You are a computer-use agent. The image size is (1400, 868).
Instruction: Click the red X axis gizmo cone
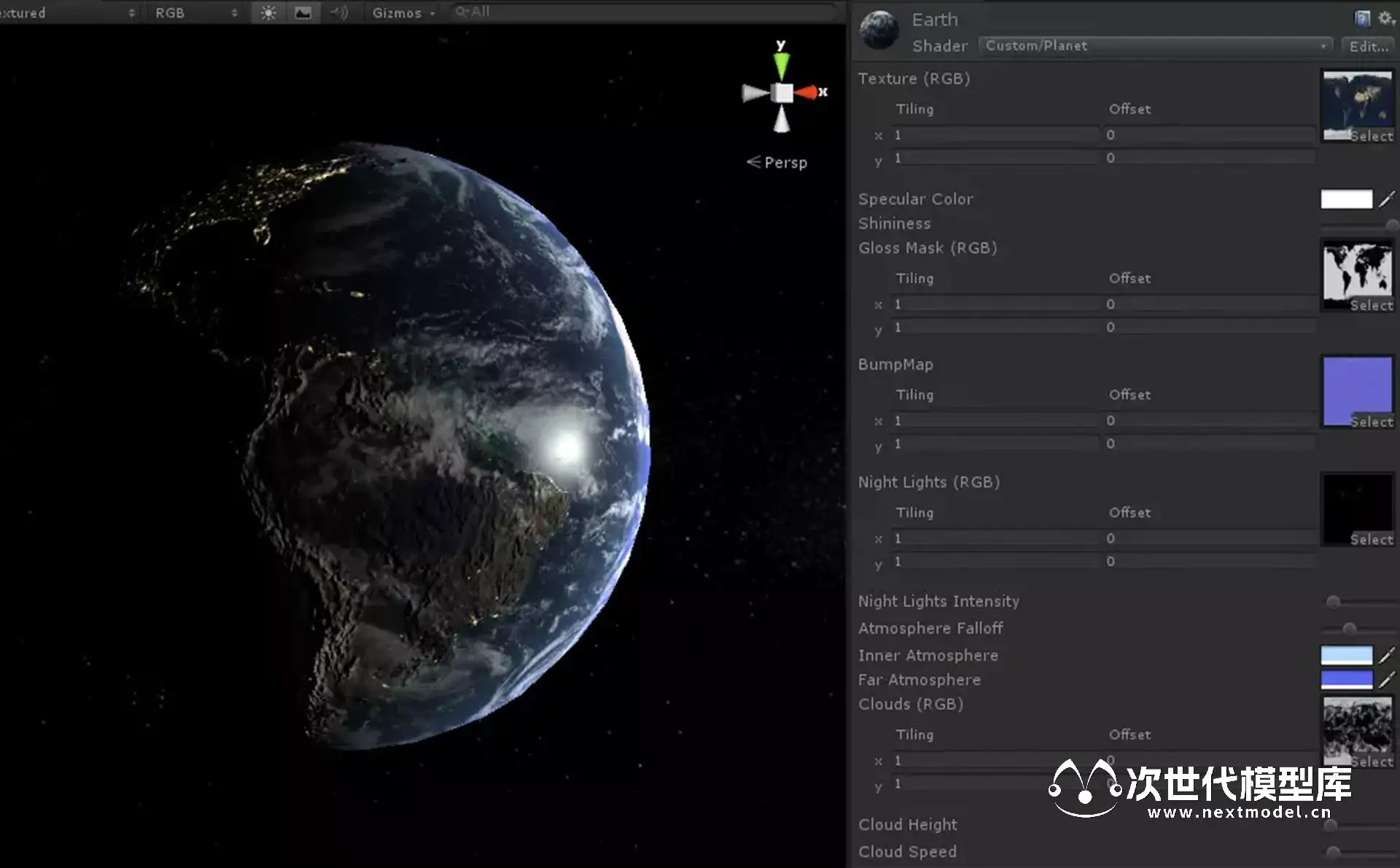point(806,93)
